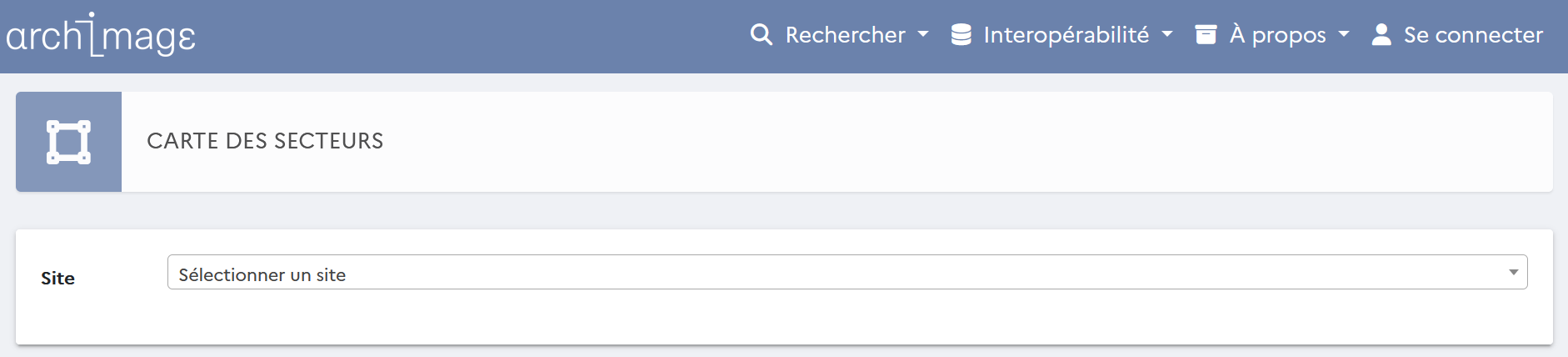Click the empty navbar area right of the logo
Image resolution: width=1568 pixels, height=357 pixels.
coord(467,37)
